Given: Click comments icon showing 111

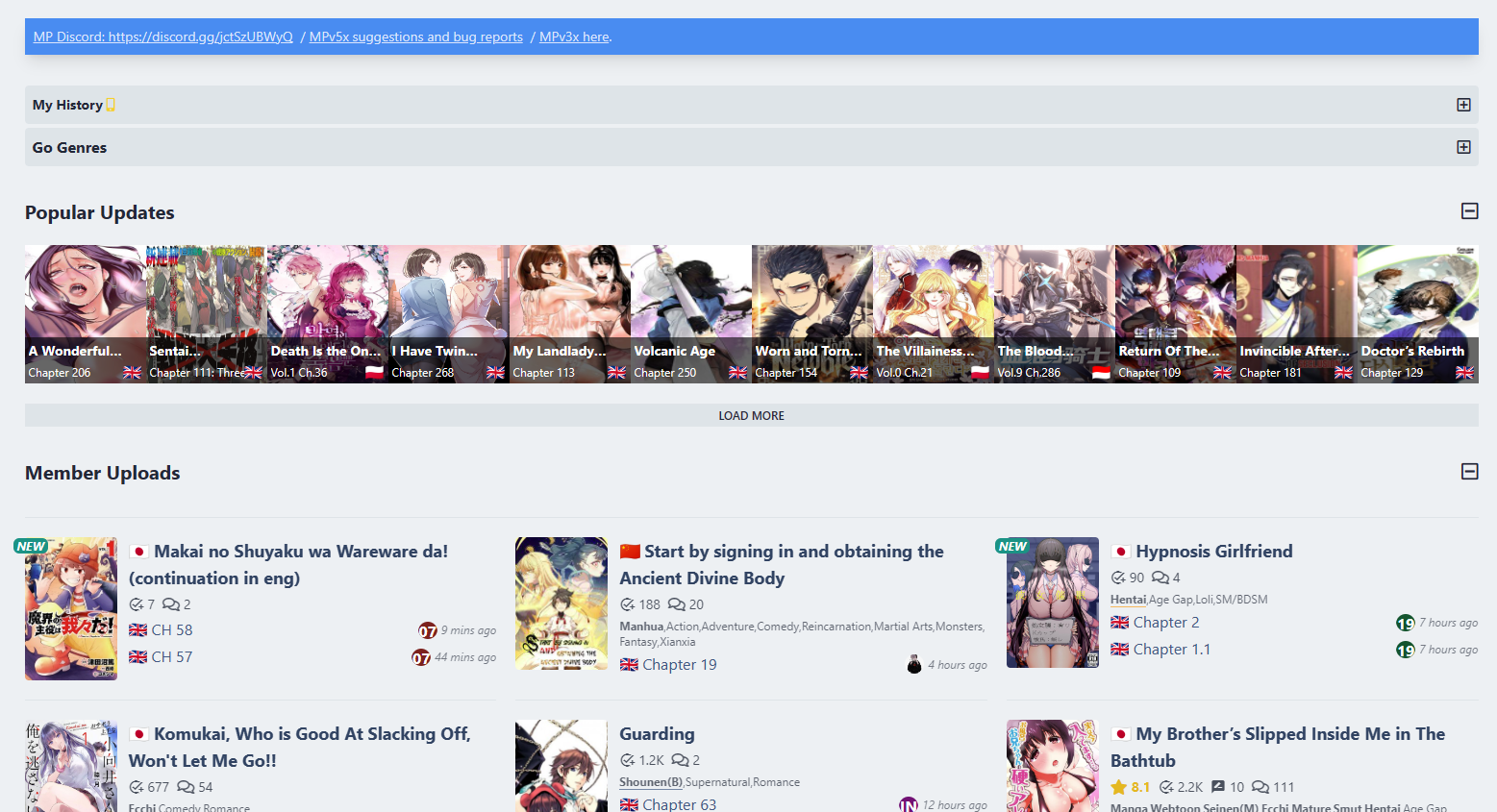Looking at the screenshot, I should point(1260,787).
